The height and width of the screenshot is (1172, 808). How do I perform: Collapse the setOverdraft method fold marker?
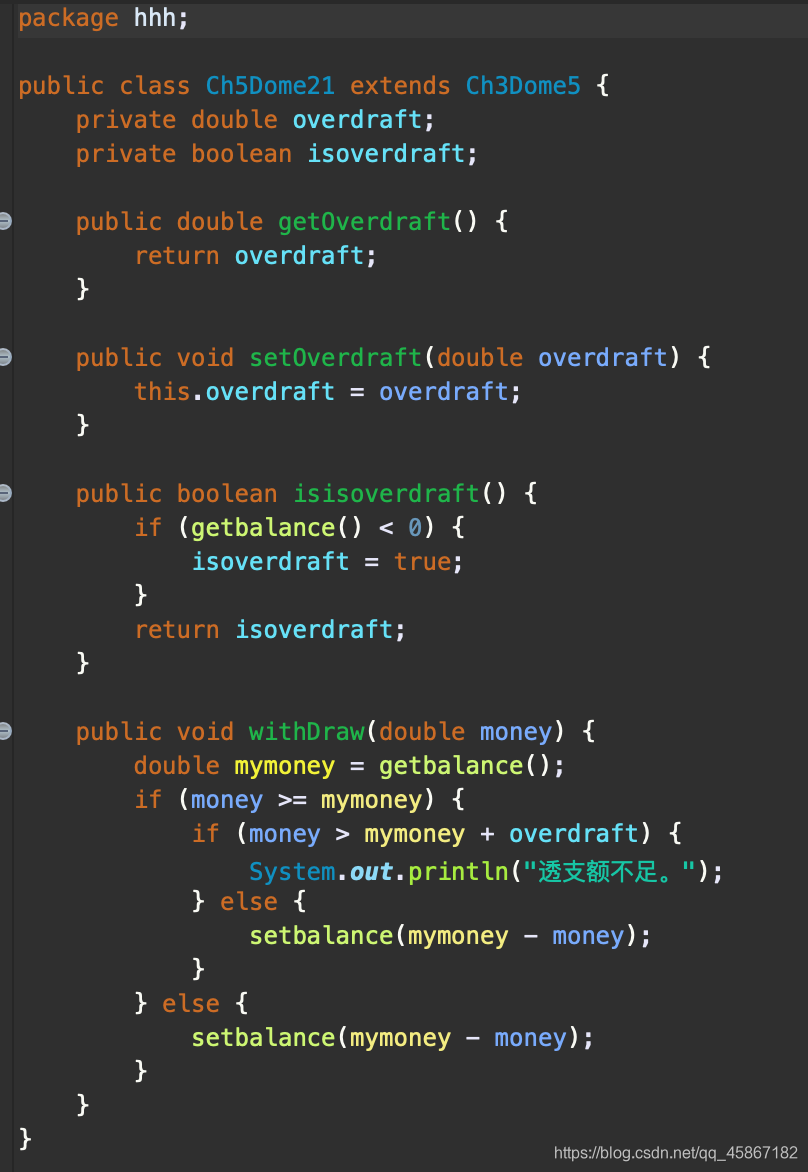point(4,357)
